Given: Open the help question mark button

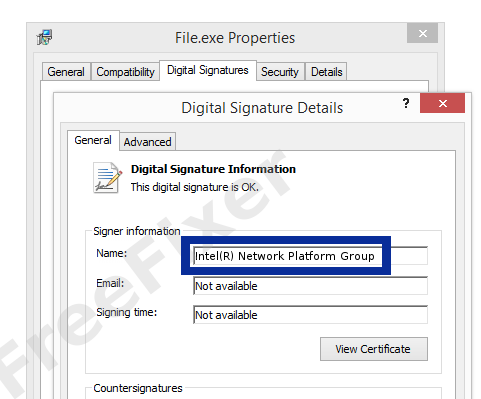Looking at the screenshot, I should [406, 103].
